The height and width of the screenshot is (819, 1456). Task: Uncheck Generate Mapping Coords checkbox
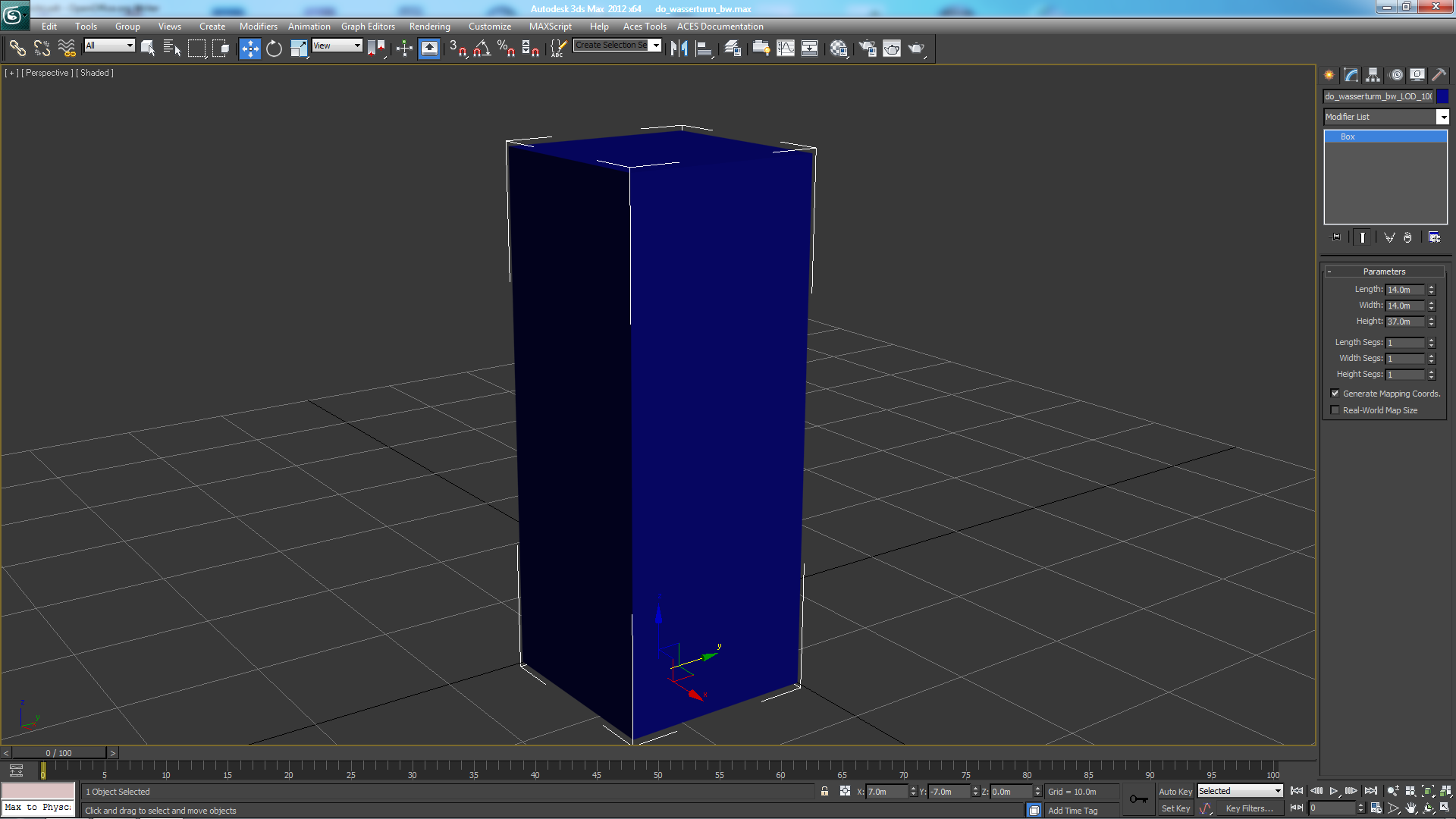1335,394
